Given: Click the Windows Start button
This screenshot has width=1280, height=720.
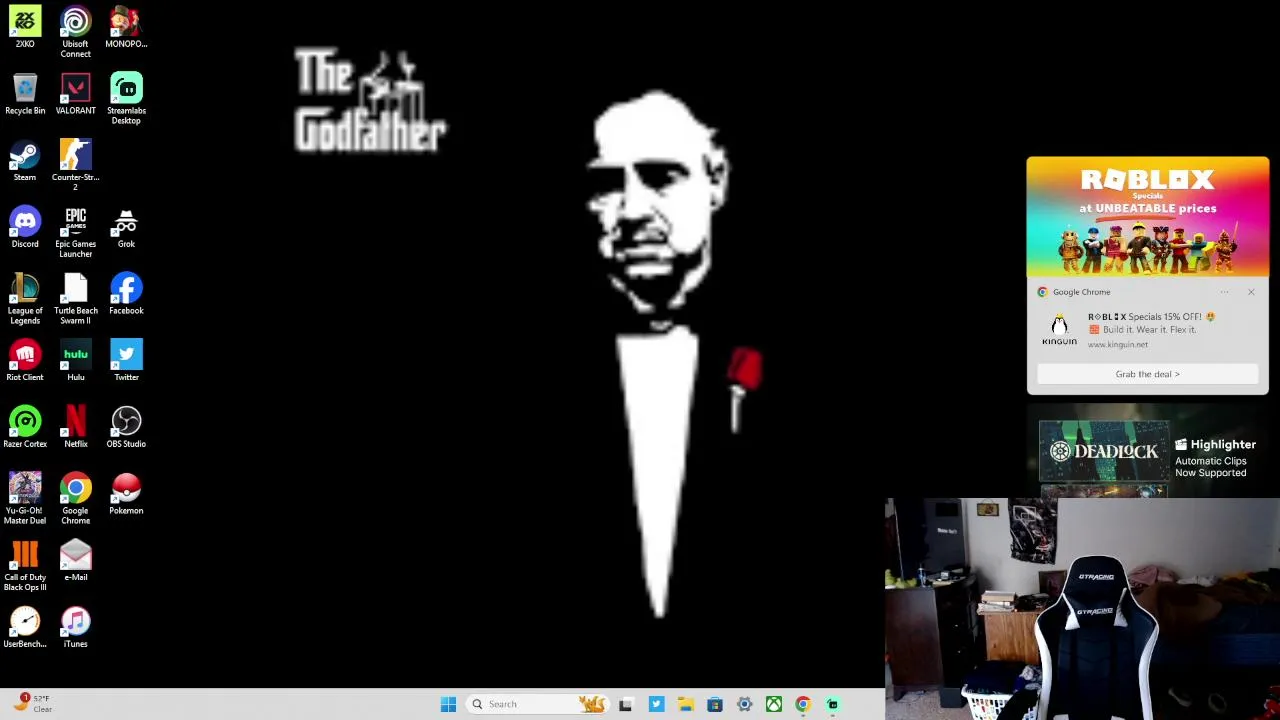Looking at the screenshot, I should (448, 704).
